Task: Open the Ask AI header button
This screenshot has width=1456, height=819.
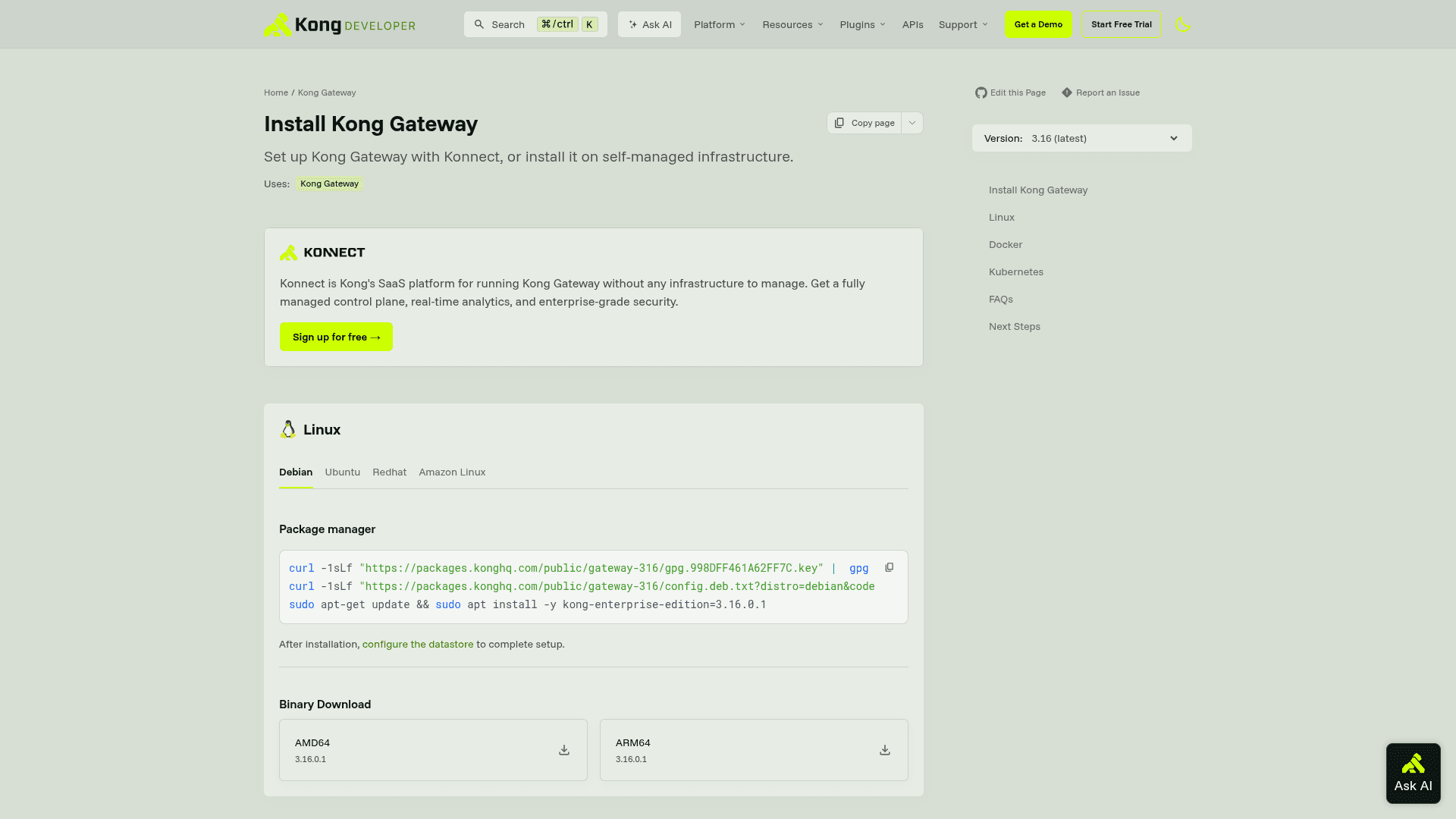Action: click(x=649, y=24)
